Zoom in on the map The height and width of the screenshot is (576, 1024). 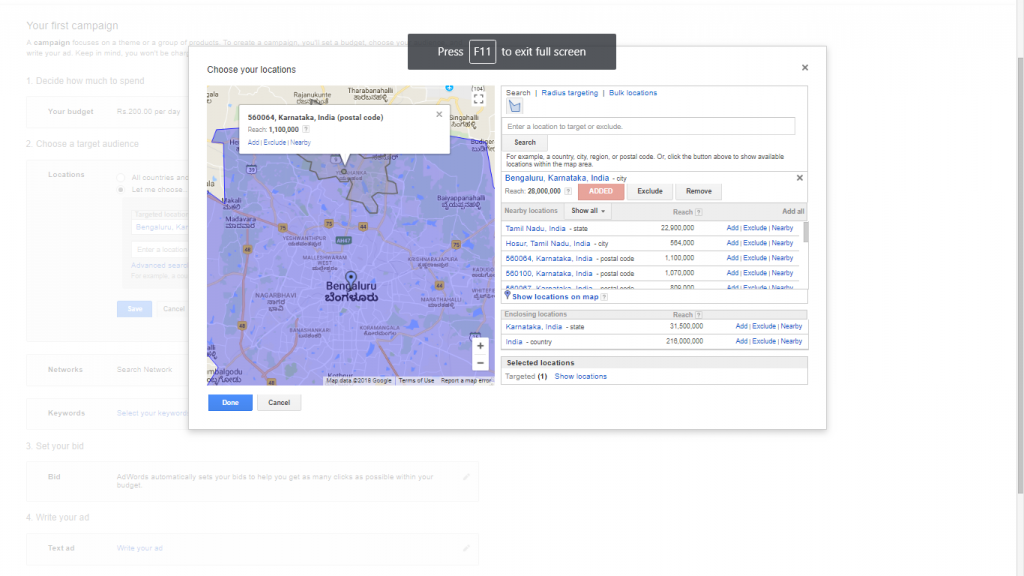480,346
